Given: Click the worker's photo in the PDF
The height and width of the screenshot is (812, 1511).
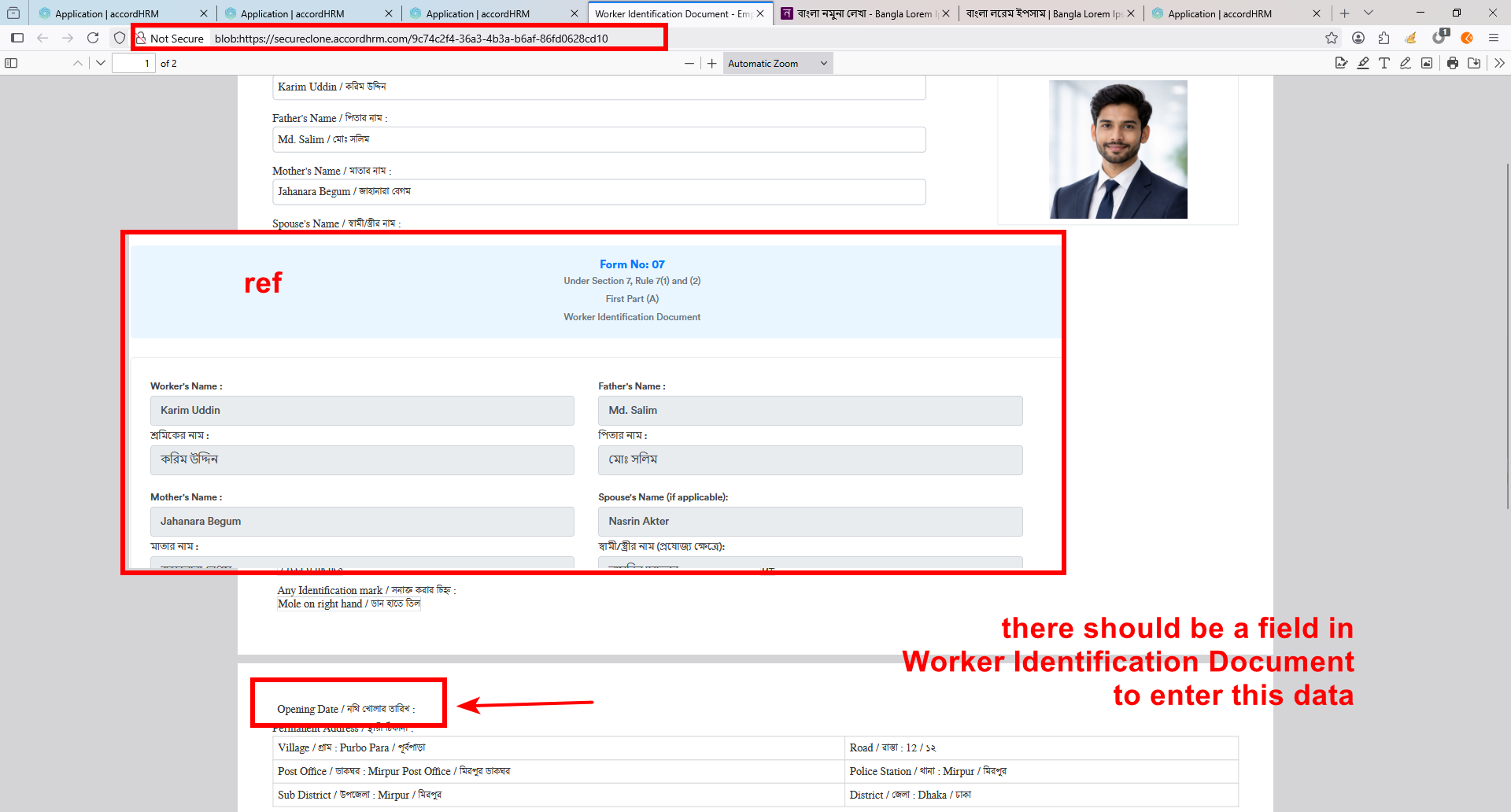Looking at the screenshot, I should (1118, 149).
